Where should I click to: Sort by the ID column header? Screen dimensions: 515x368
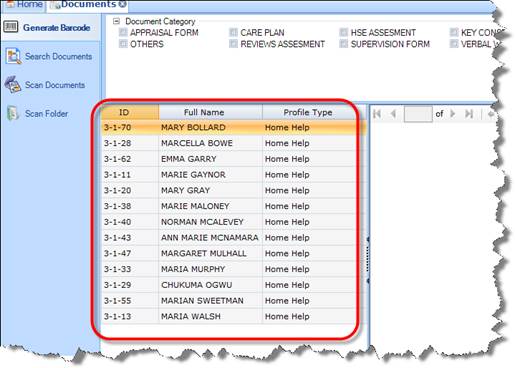pos(130,112)
